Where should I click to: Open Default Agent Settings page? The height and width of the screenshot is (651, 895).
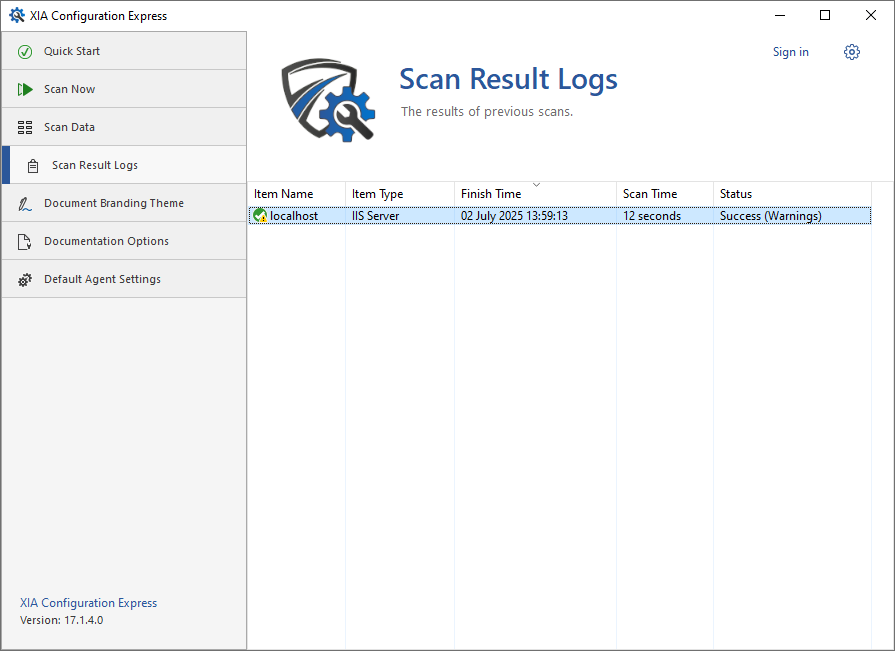[x=124, y=279]
